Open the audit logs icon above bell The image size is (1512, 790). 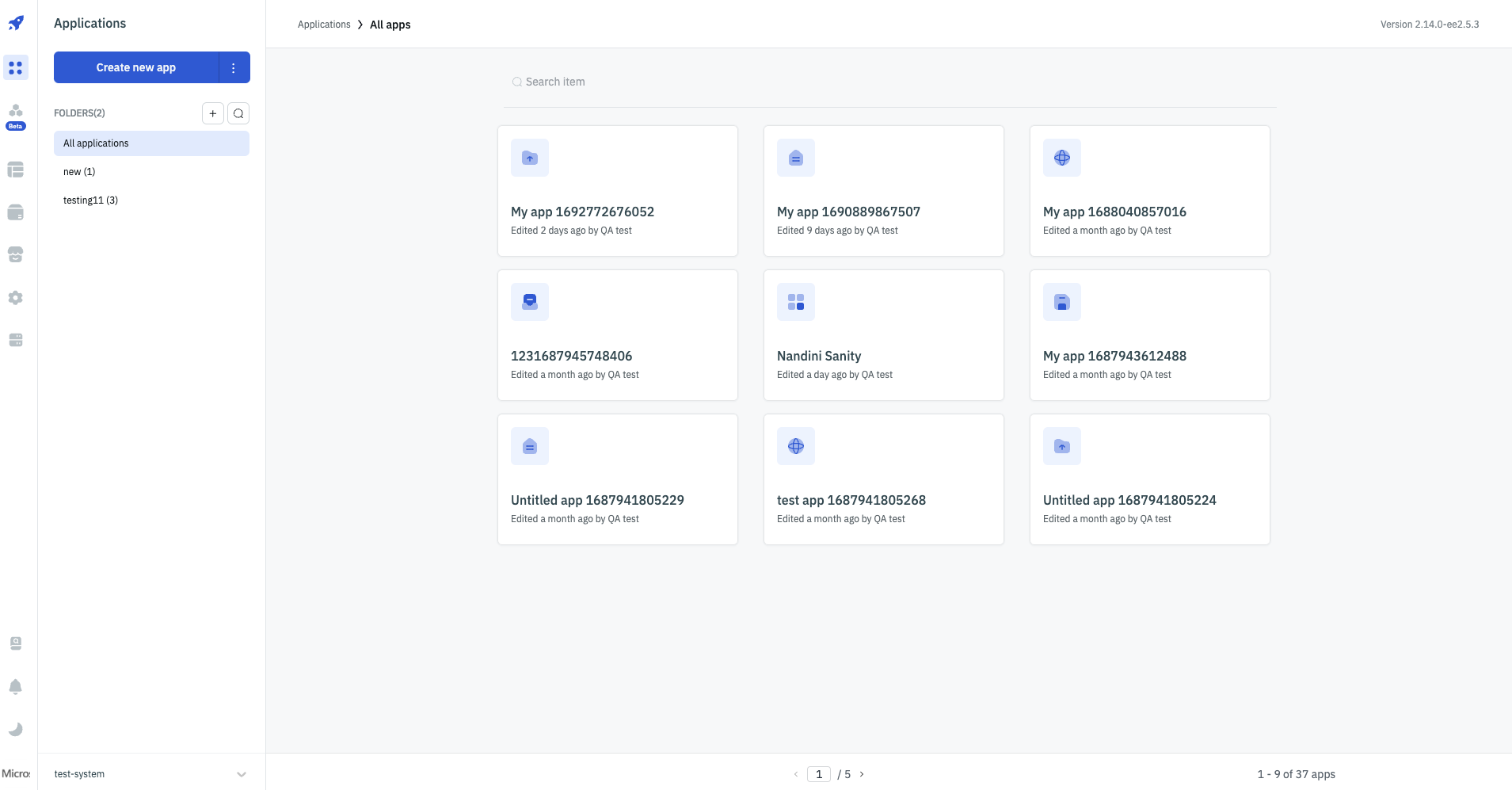click(x=16, y=643)
